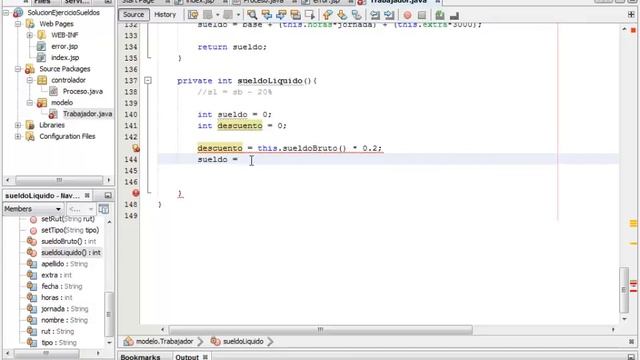Click Start Macro Recording red icon

407,15
